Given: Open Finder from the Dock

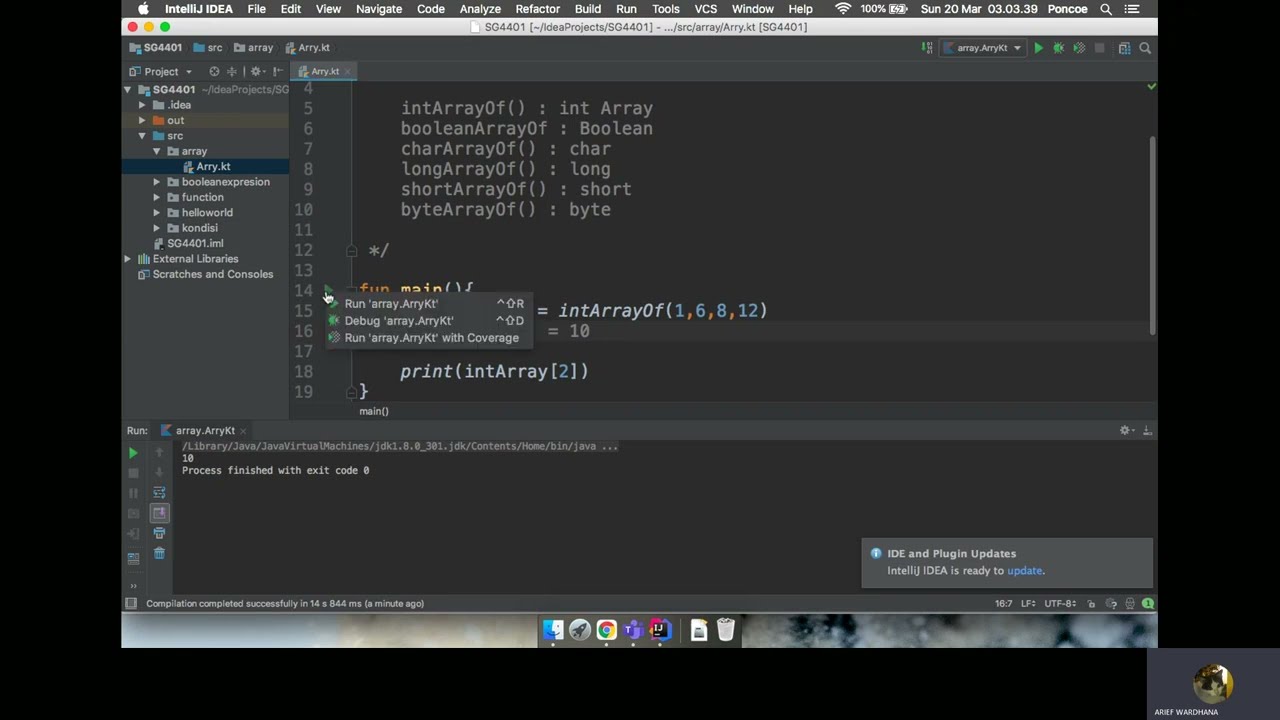Looking at the screenshot, I should (x=553, y=630).
